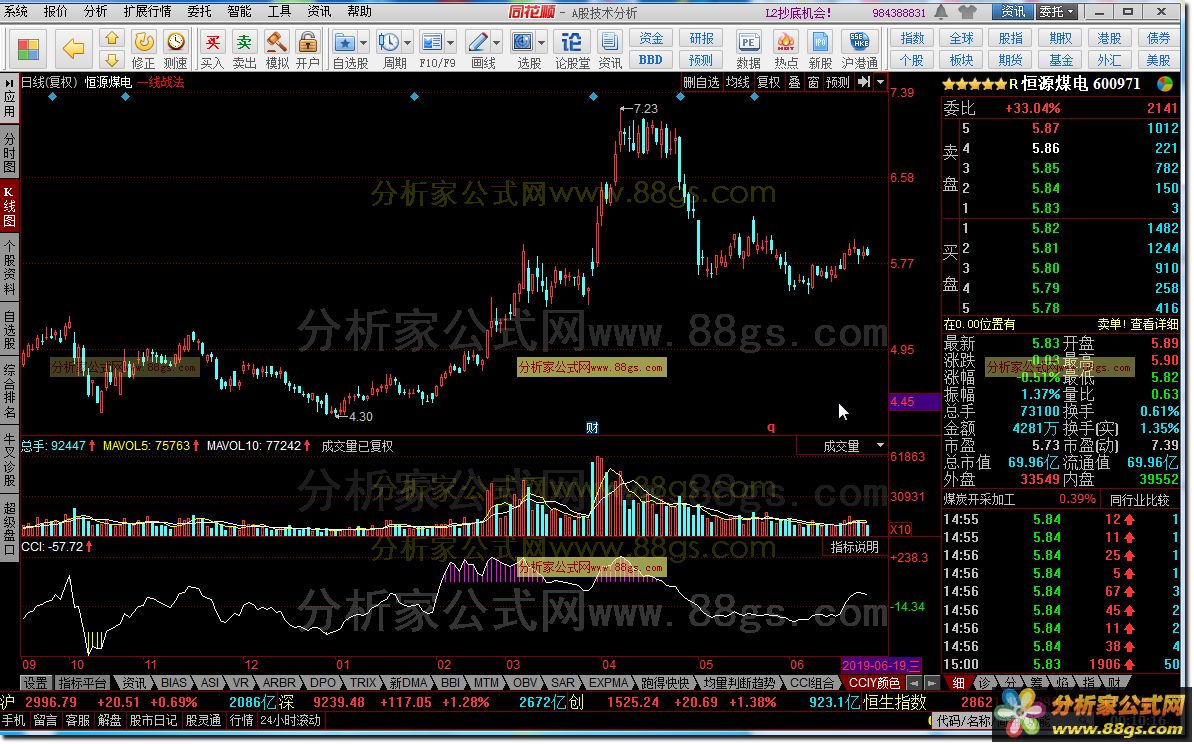Open the 分时图 side tab
This screenshot has width=1194, height=744.
coord(9,152)
